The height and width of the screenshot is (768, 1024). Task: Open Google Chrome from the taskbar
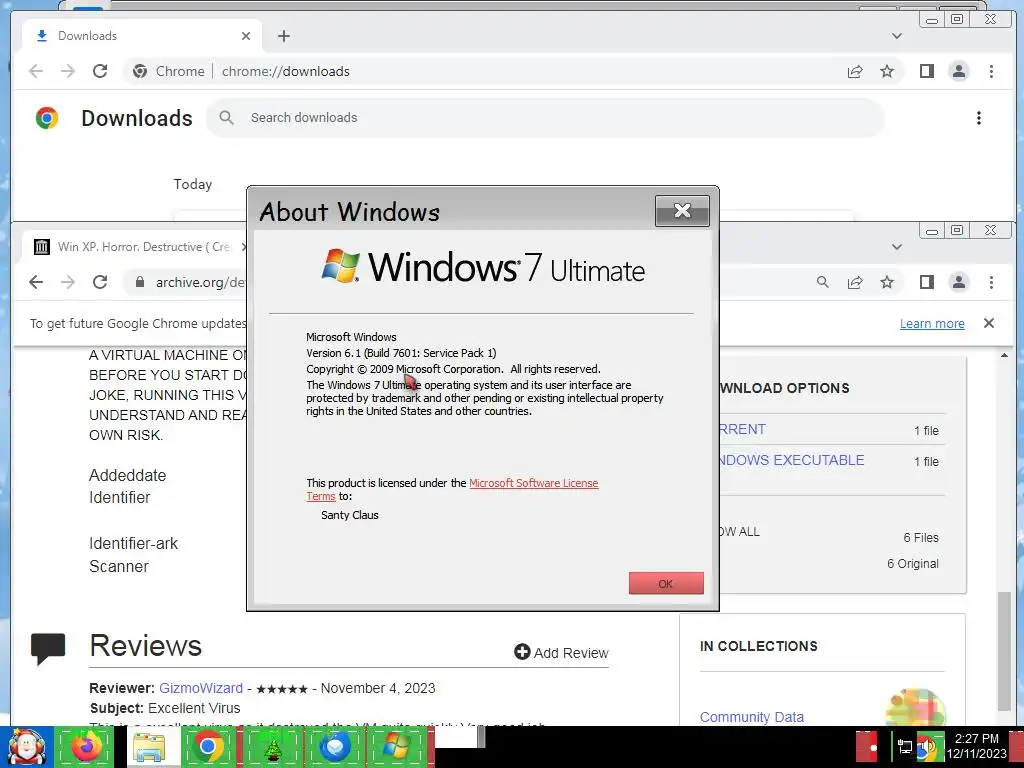pyautogui.click(x=208, y=746)
